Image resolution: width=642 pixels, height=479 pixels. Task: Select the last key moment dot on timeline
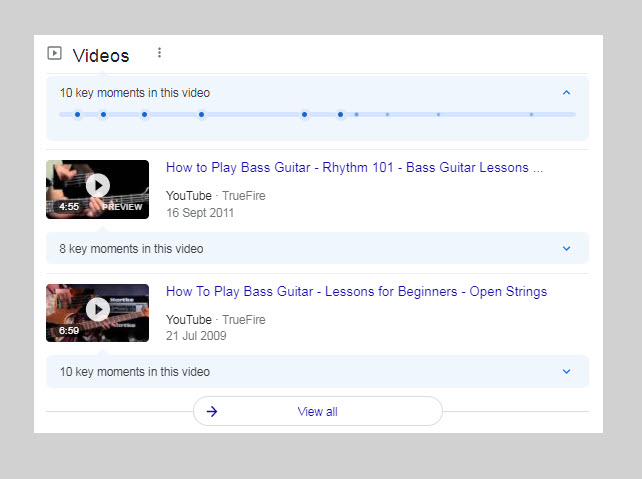click(x=531, y=115)
